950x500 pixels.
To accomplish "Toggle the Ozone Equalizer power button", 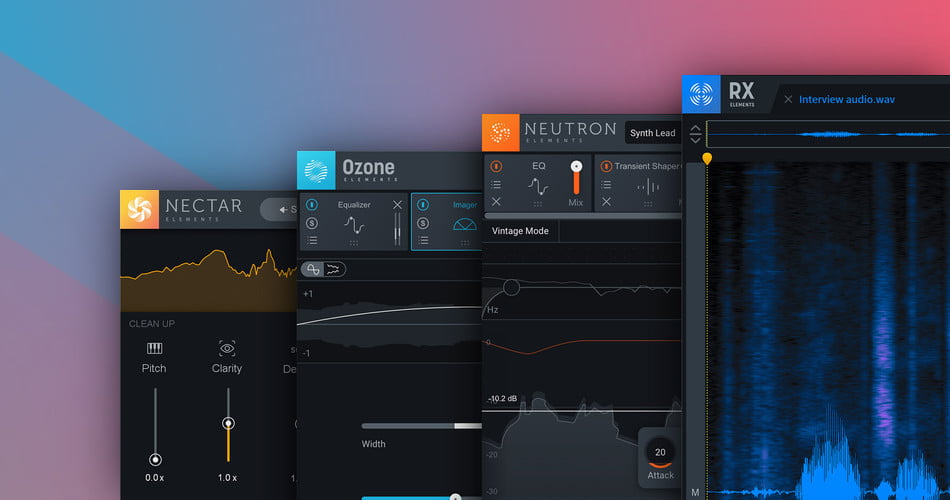I will pyautogui.click(x=313, y=205).
